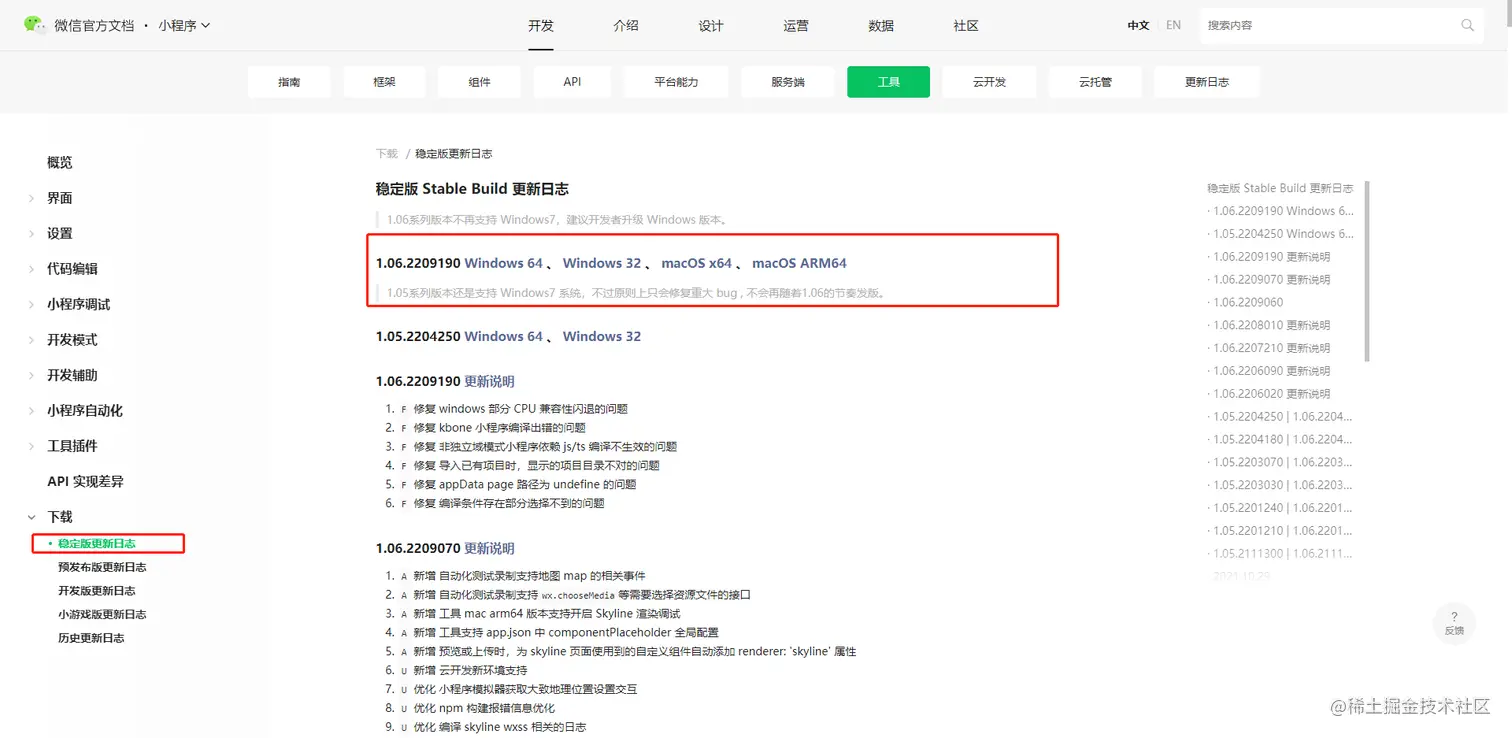Open the 小程序 platform dropdown
This screenshot has height=738, width=1512.
[x=184, y=25]
